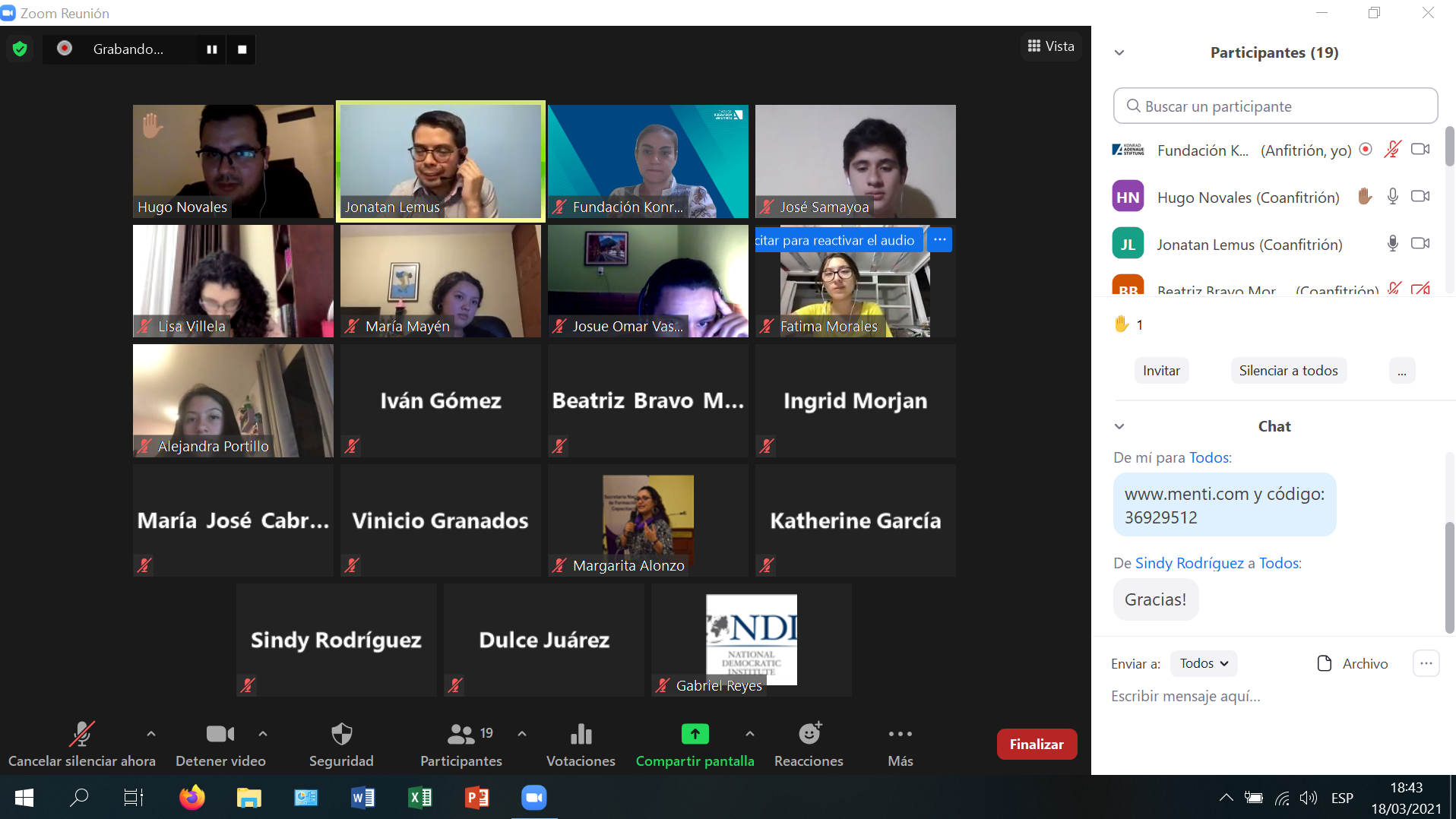Image resolution: width=1456 pixels, height=819 pixels.
Task: Open the Participantes icon in toolbar
Action: pyautogui.click(x=461, y=735)
